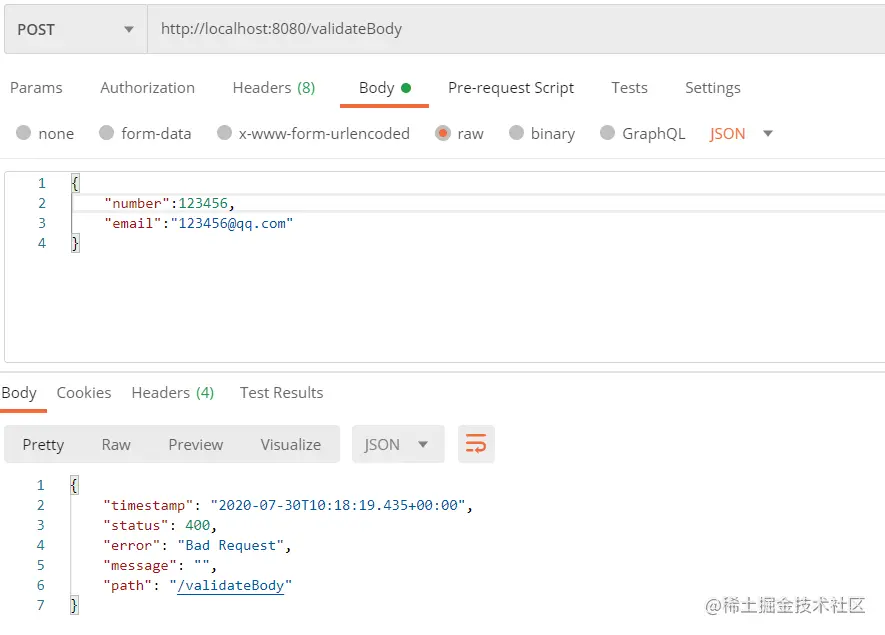
Task: Open the response Body tab
Action: pos(19,393)
